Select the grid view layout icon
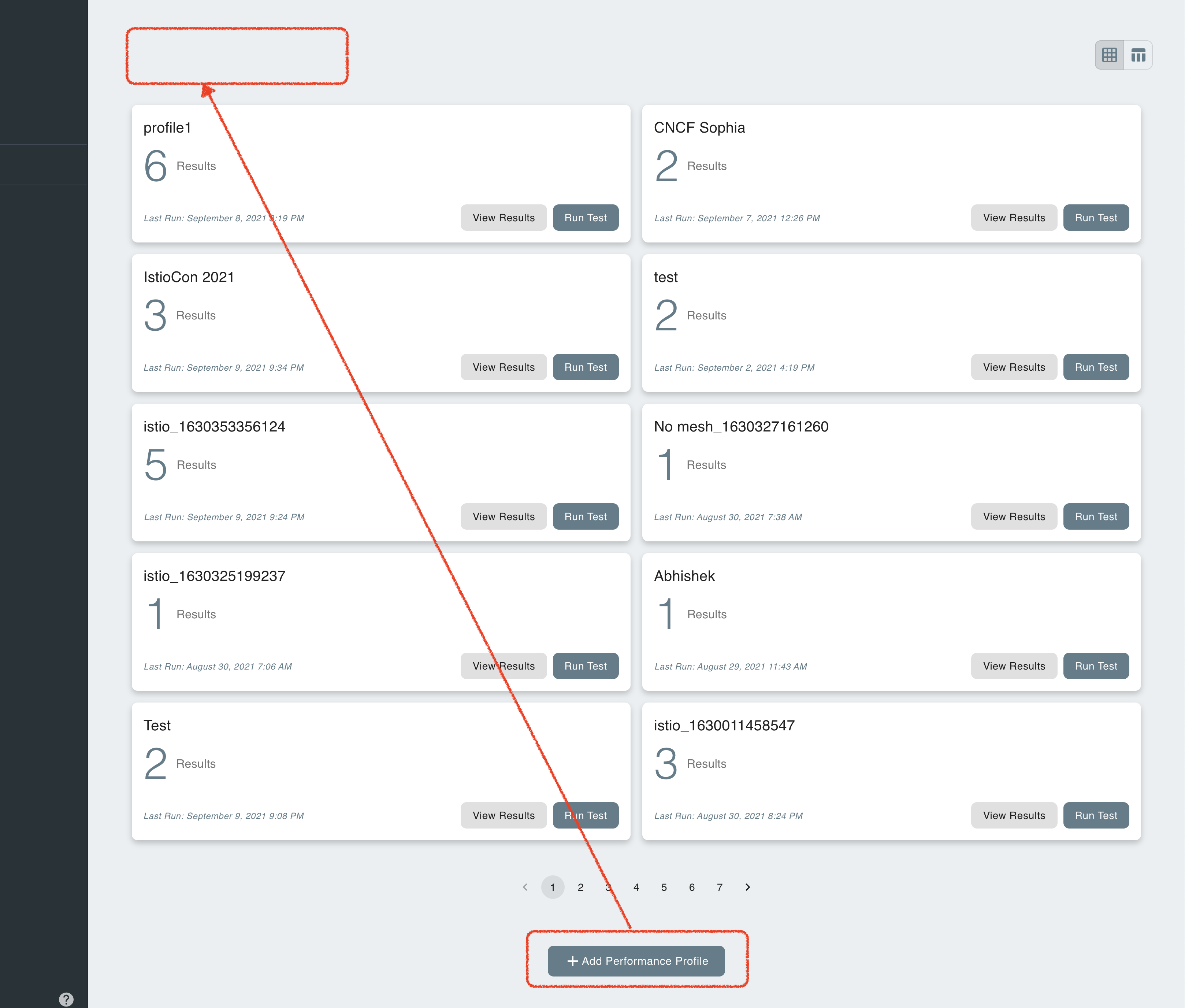The height and width of the screenshot is (1008, 1185). 1109,54
